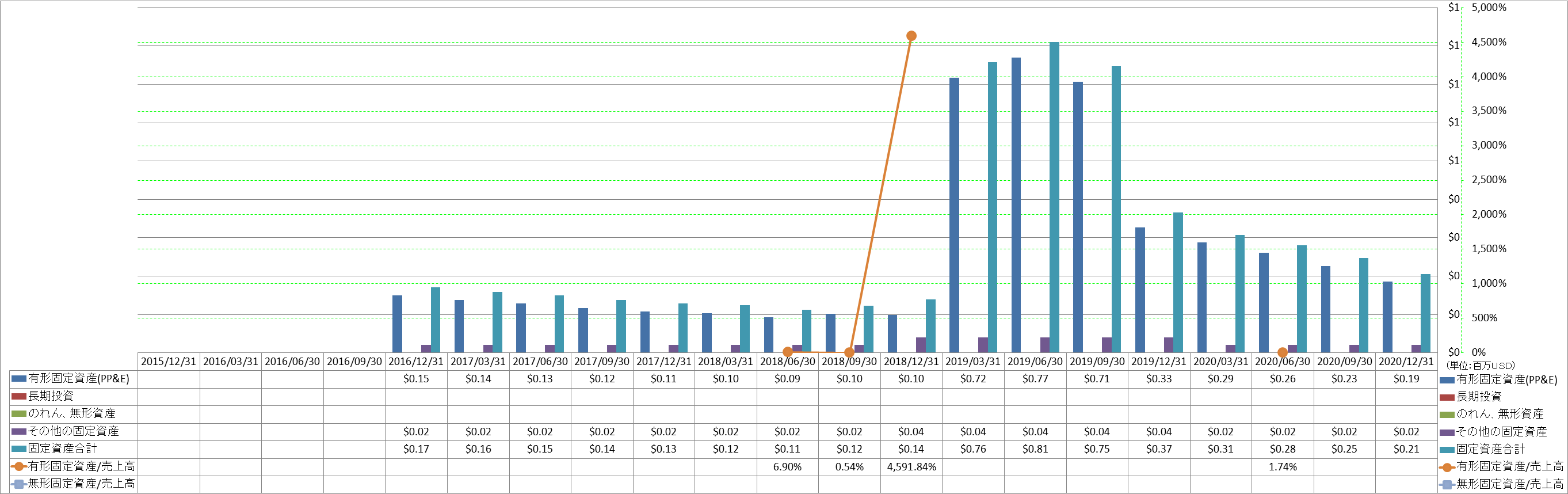
Task: Select the orange data point at 2020/06/30
Action: [x=1283, y=352]
